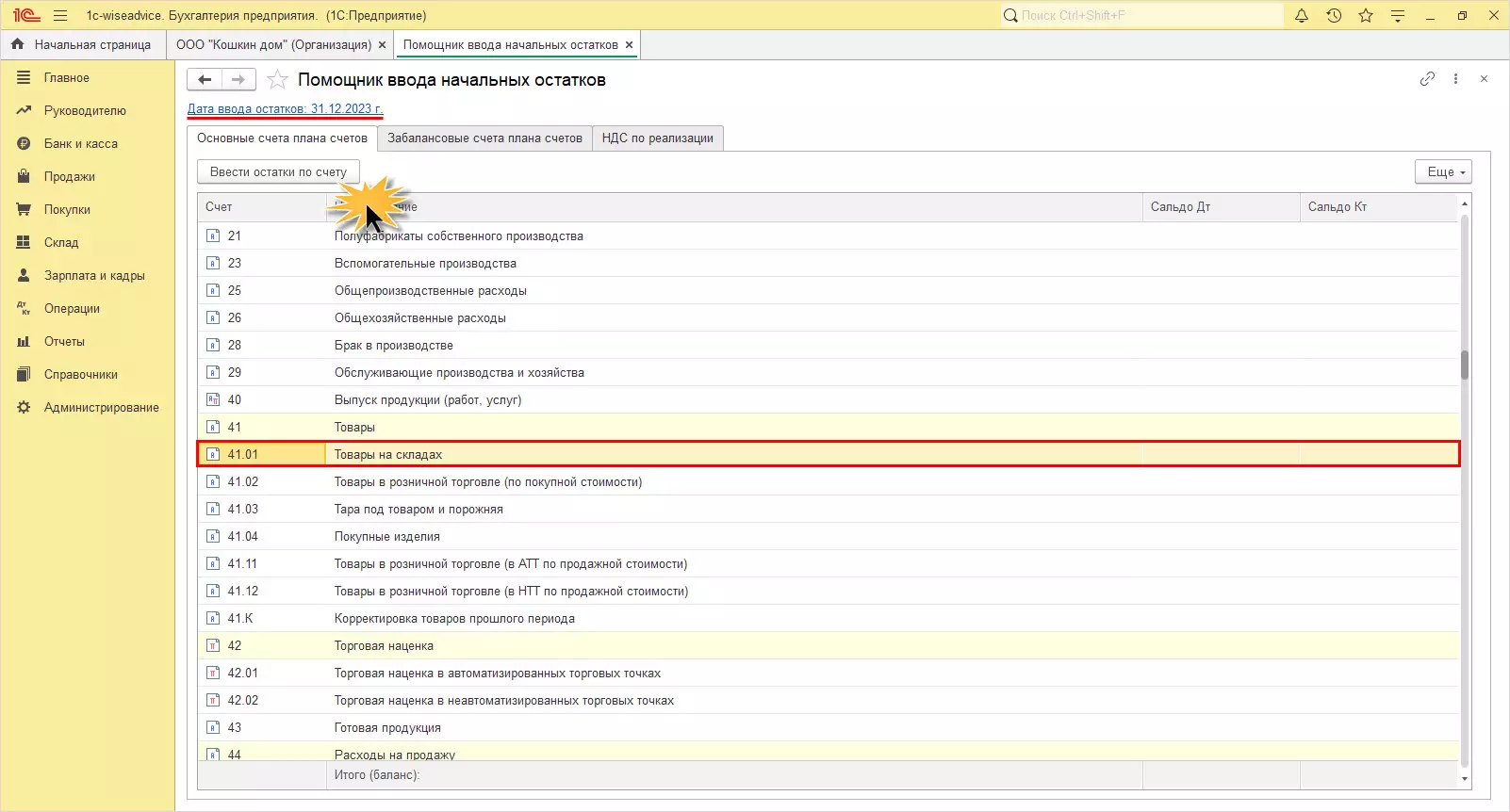Open the Главное section
Viewport: 1510px width, 812px height.
click(87, 78)
